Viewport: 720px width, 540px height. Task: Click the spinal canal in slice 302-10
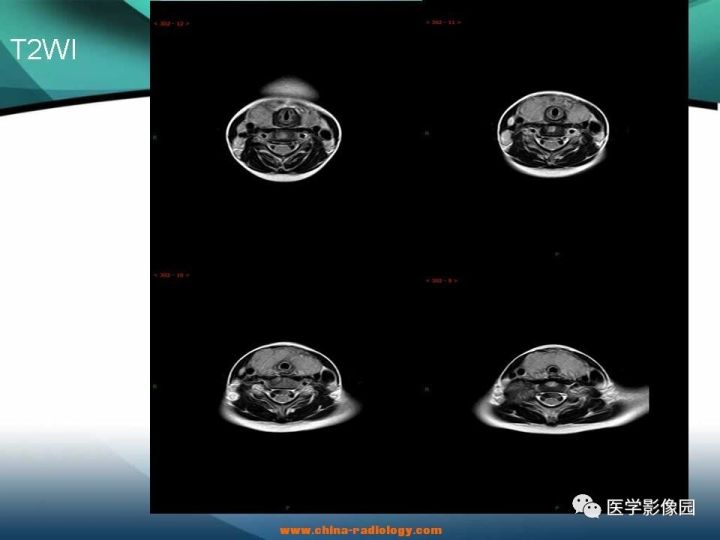tap(281, 394)
